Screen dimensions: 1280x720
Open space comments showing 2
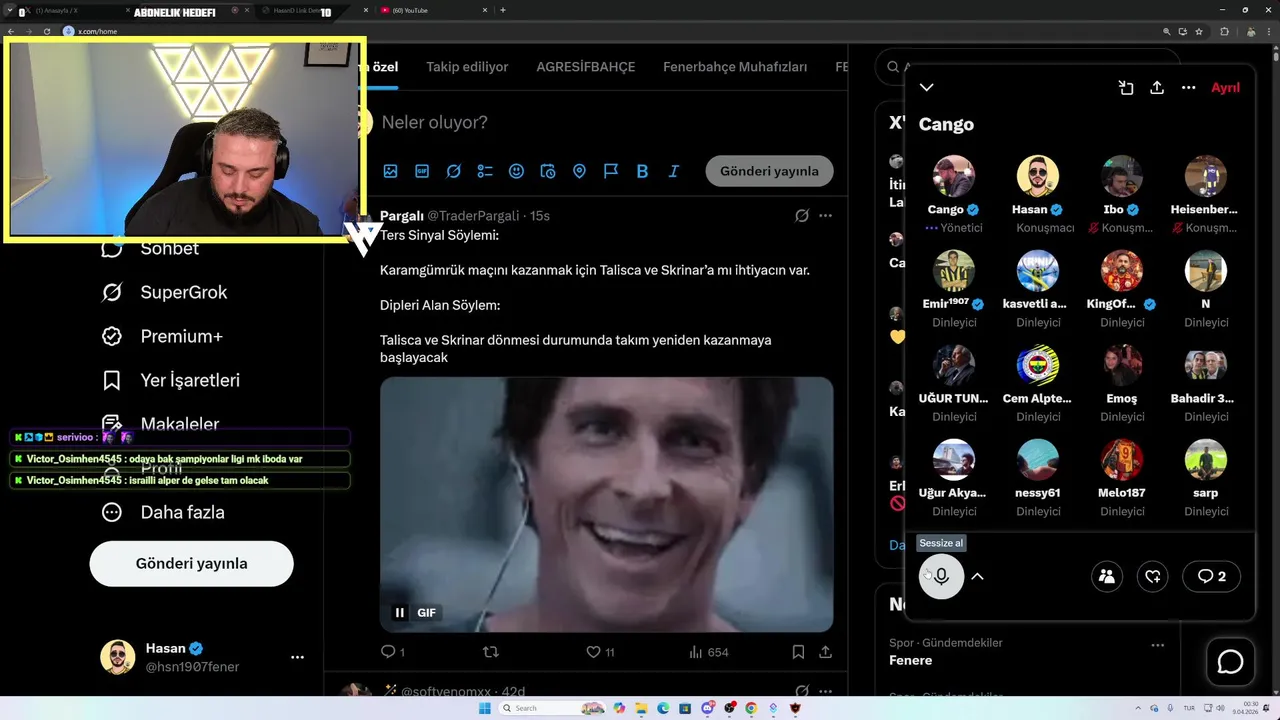pyautogui.click(x=1212, y=576)
